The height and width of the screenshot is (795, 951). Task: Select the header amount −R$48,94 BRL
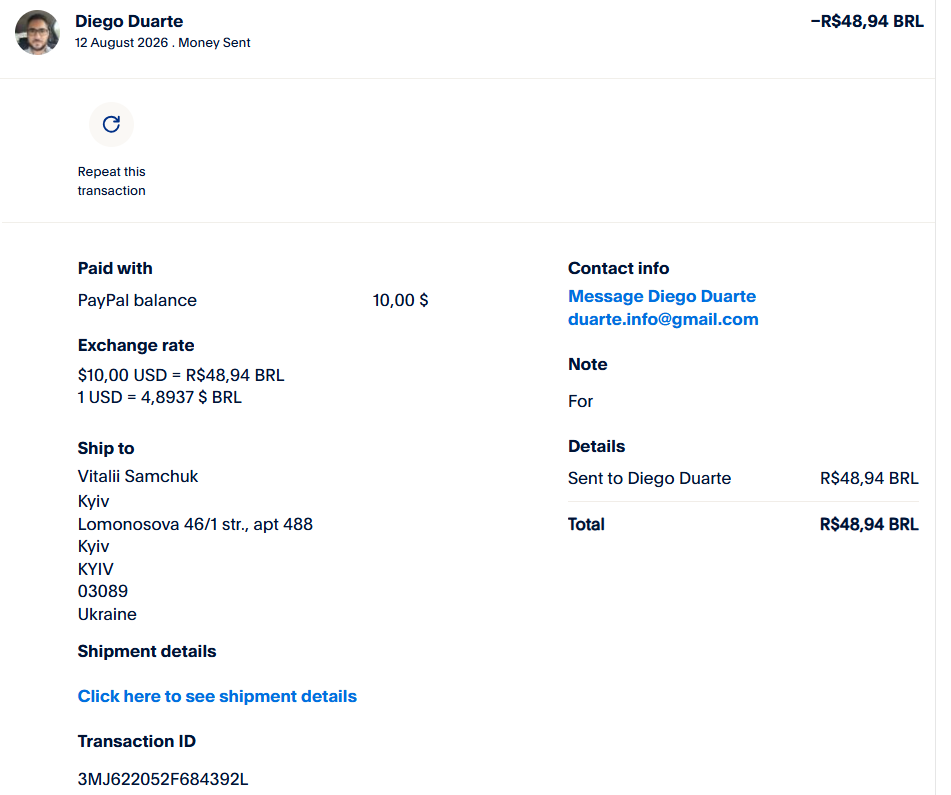pyautogui.click(x=867, y=21)
